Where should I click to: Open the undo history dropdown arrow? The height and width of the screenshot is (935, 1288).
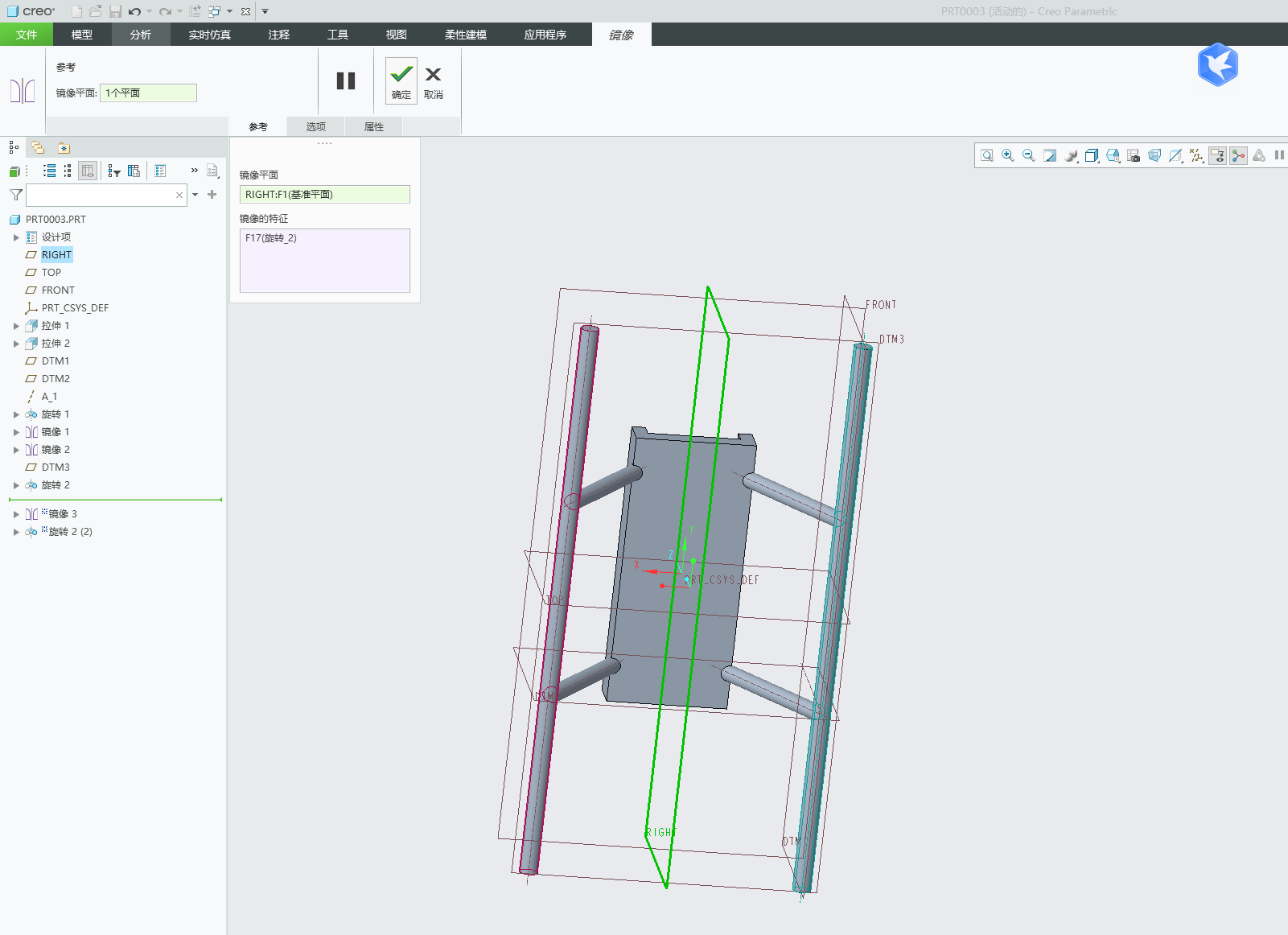click(x=149, y=11)
